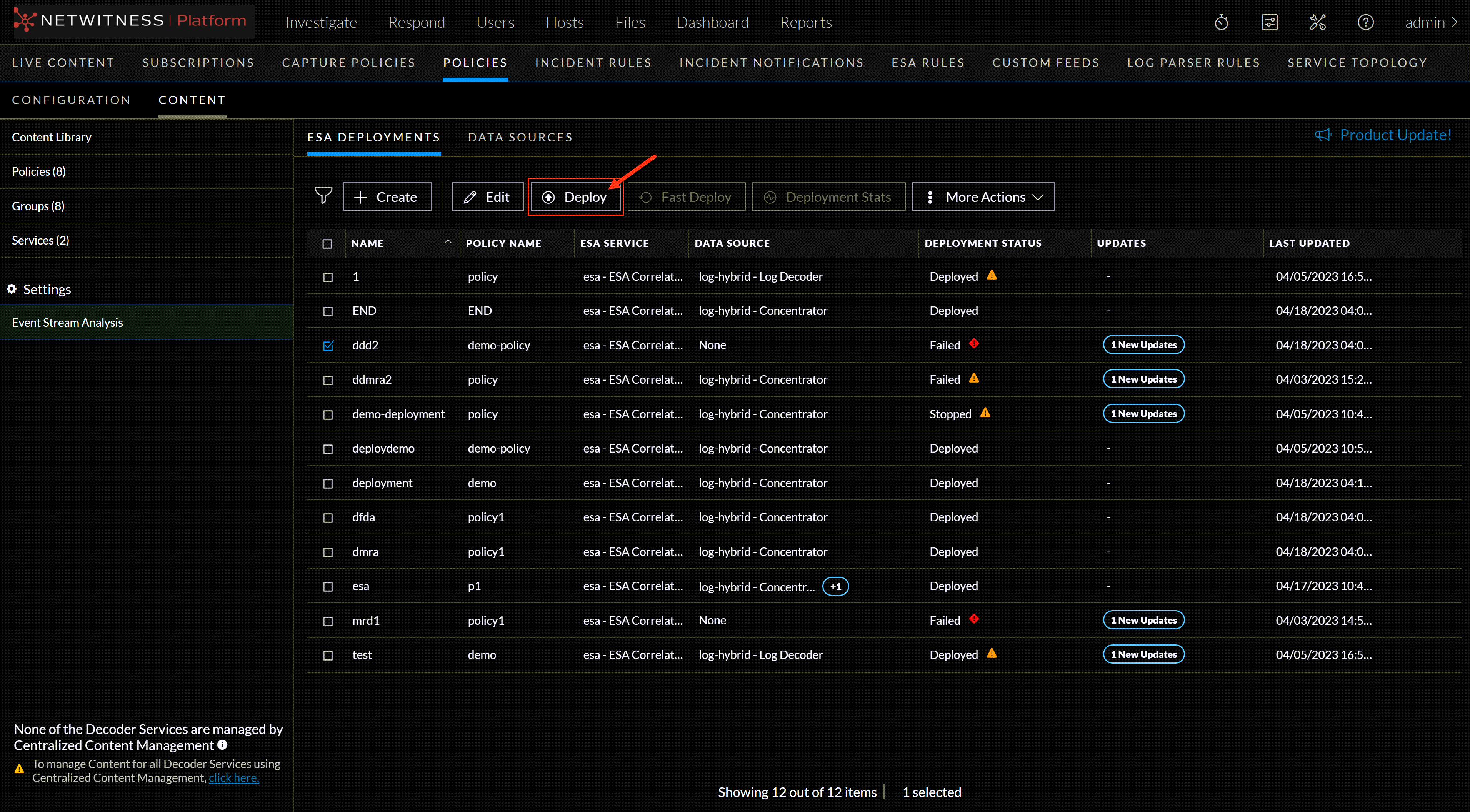The height and width of the screenshot is (812, 1470).
Task: Switch to the DATA SOURCES tab
Action: click(520, 137)
